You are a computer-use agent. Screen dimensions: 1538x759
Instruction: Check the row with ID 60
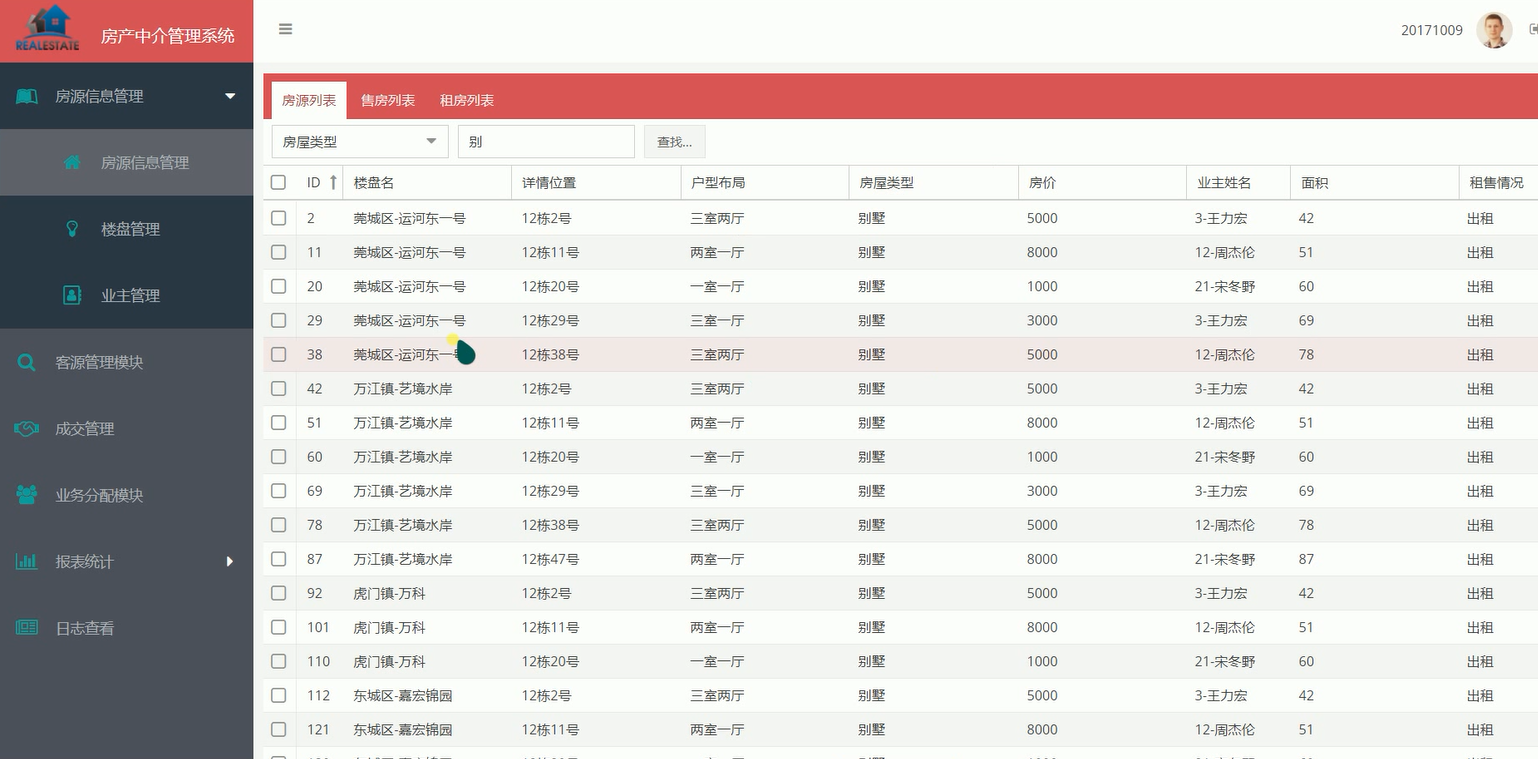point(279,457)
